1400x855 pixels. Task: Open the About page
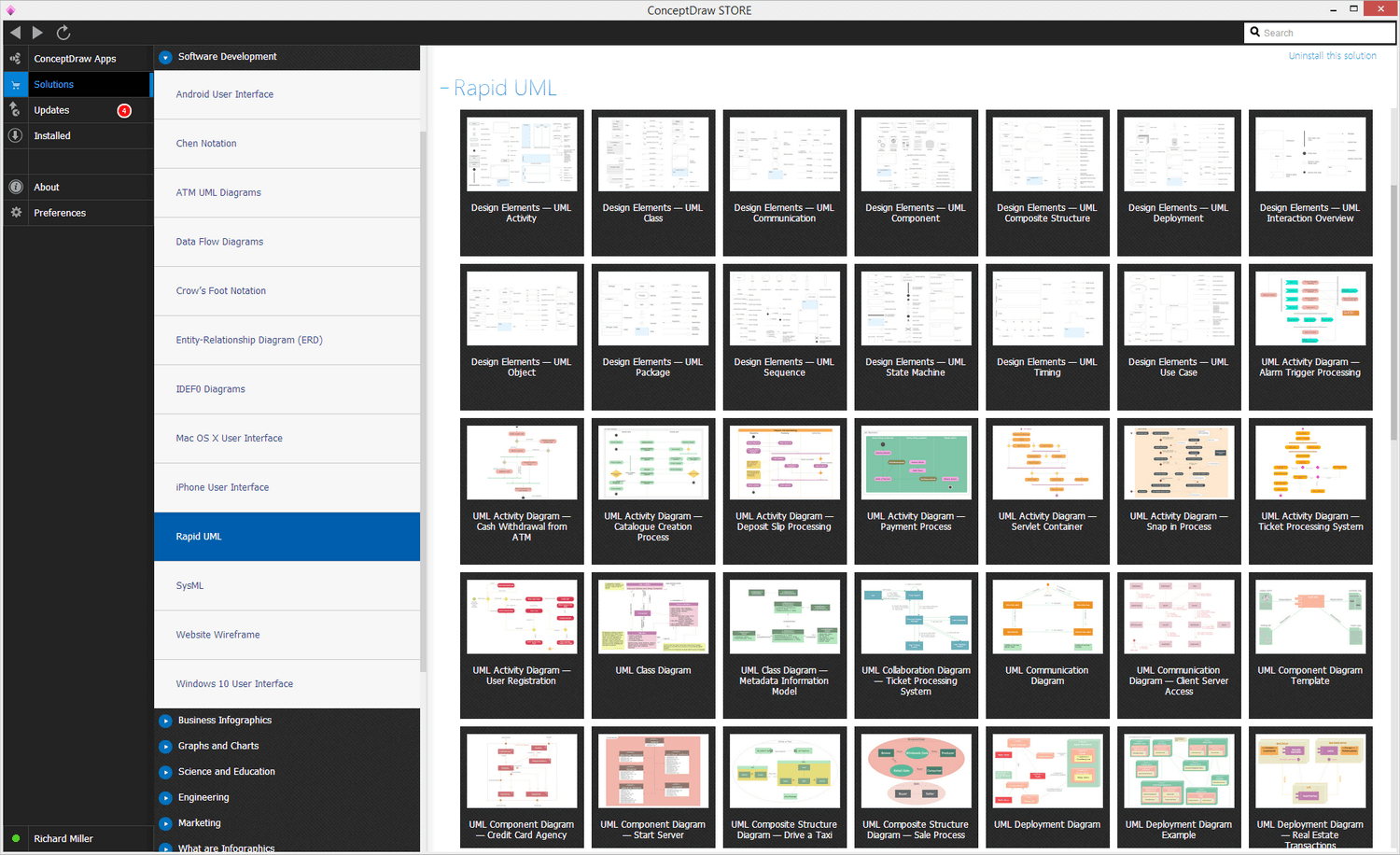tap(47, 187)
